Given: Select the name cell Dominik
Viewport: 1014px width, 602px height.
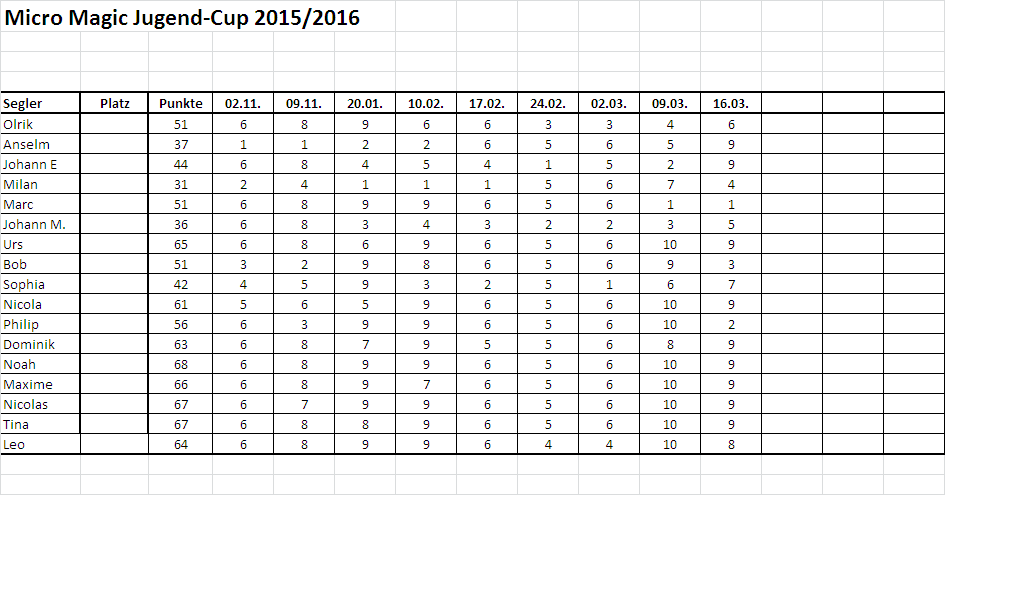Looking at the screenshot, I should pos(40,345).
